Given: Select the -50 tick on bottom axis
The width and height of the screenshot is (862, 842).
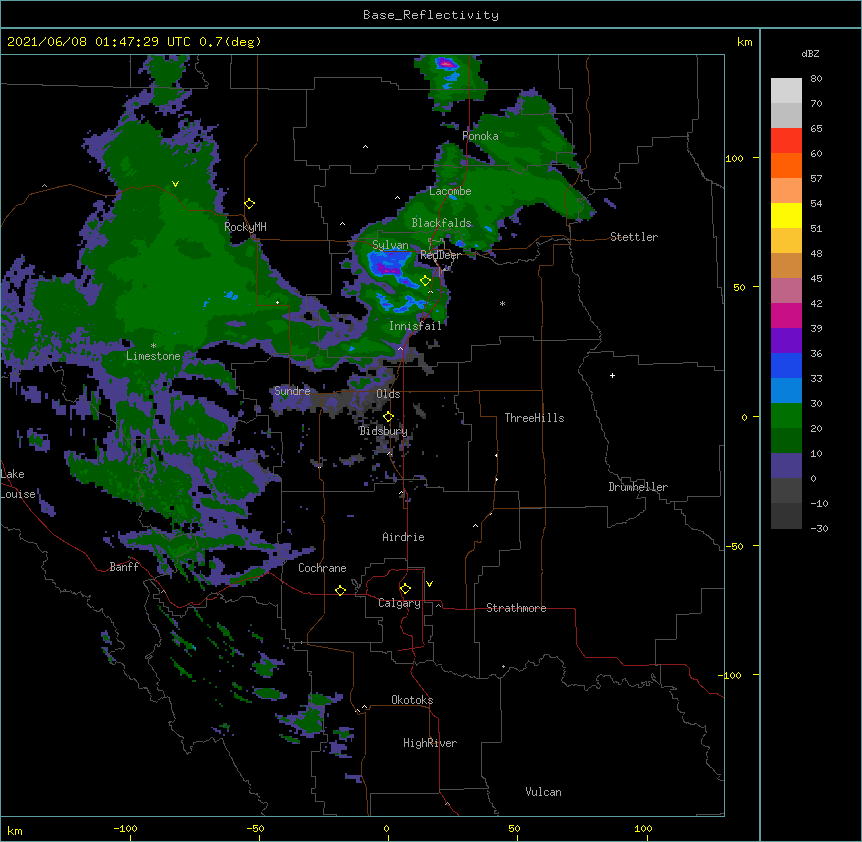Looking at the screenshot, I should 255,829.
